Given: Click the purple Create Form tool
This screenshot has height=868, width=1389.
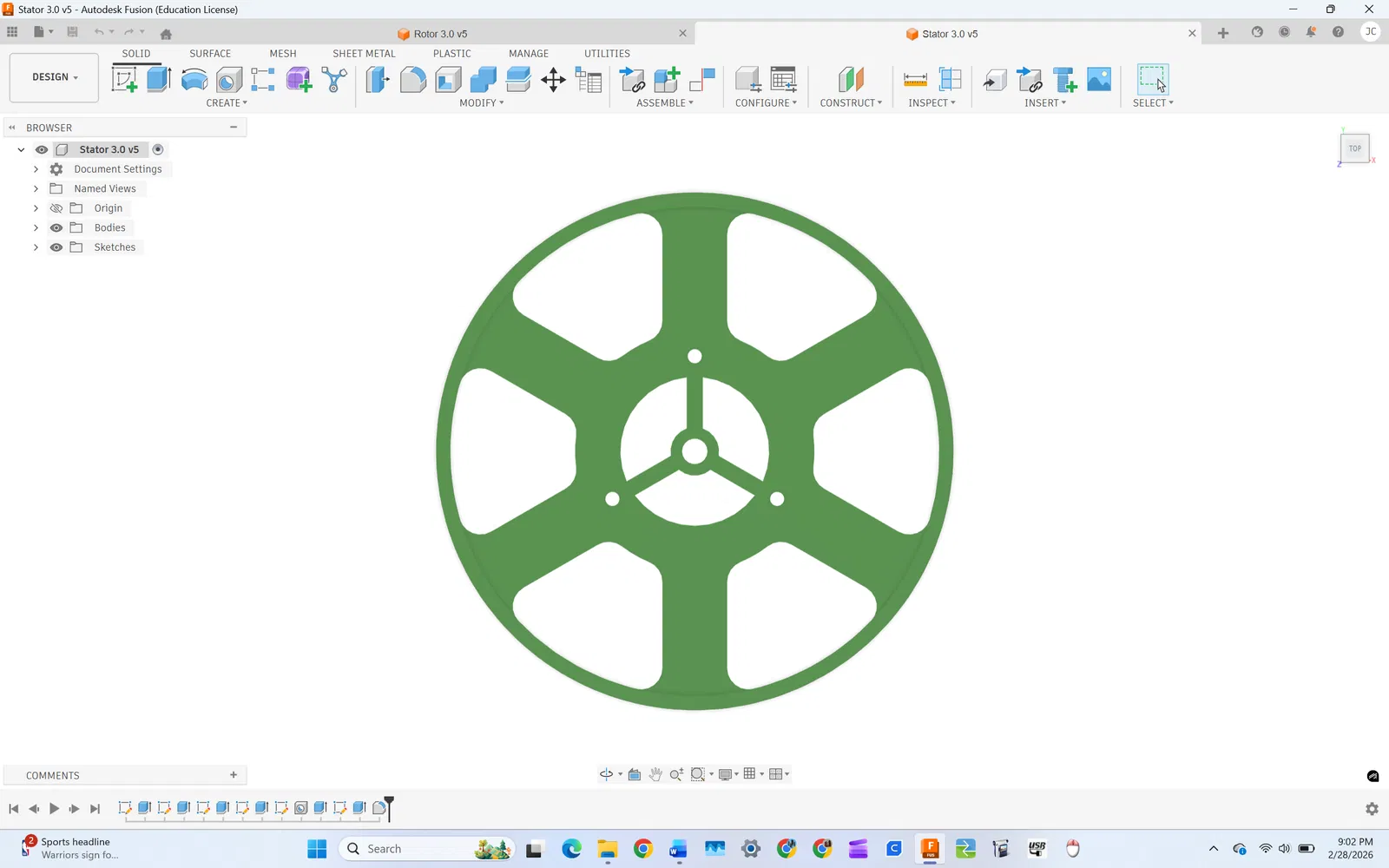Looking at the screenshot, I should 299,80.
